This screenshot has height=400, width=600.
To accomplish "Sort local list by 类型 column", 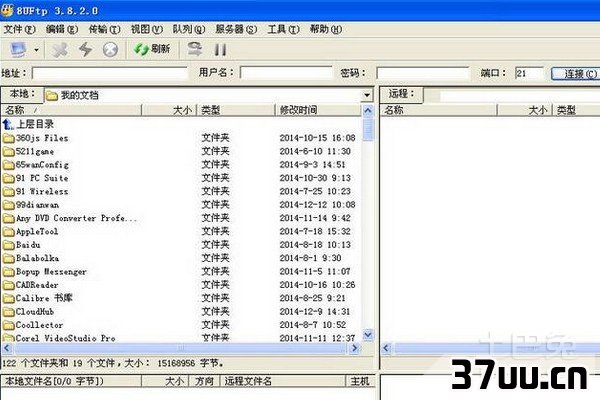I will pyautogui.click(x=236, y=110).
